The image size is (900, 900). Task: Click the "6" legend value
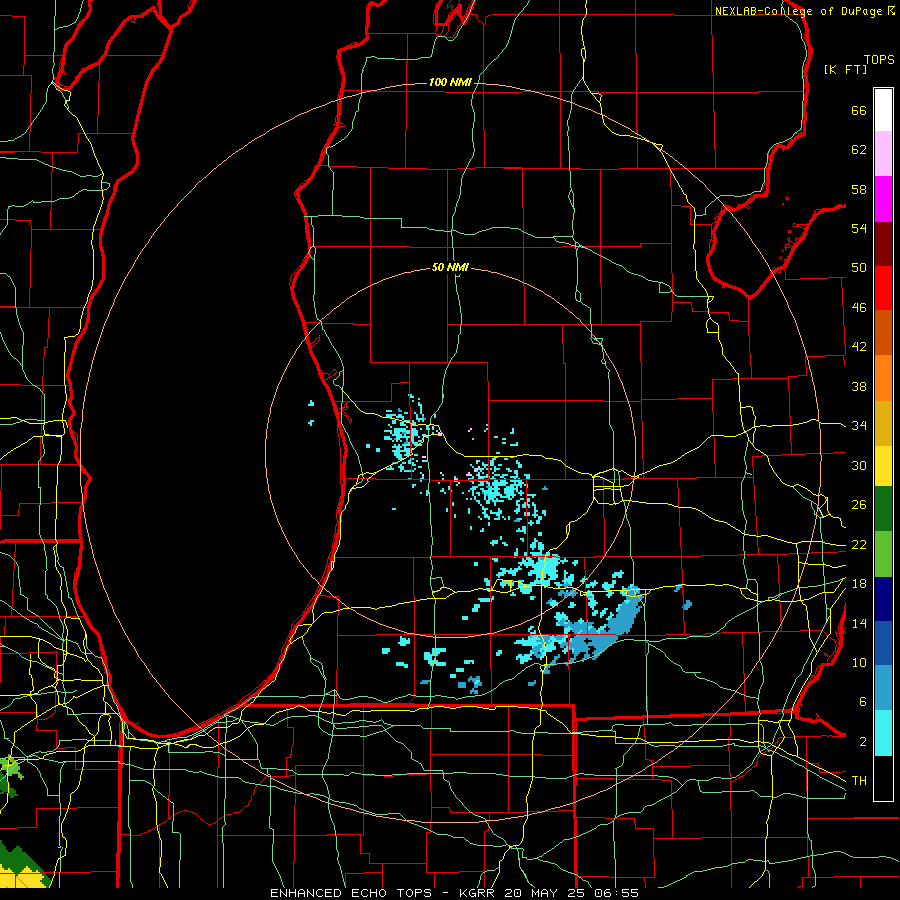pos(863,702)
